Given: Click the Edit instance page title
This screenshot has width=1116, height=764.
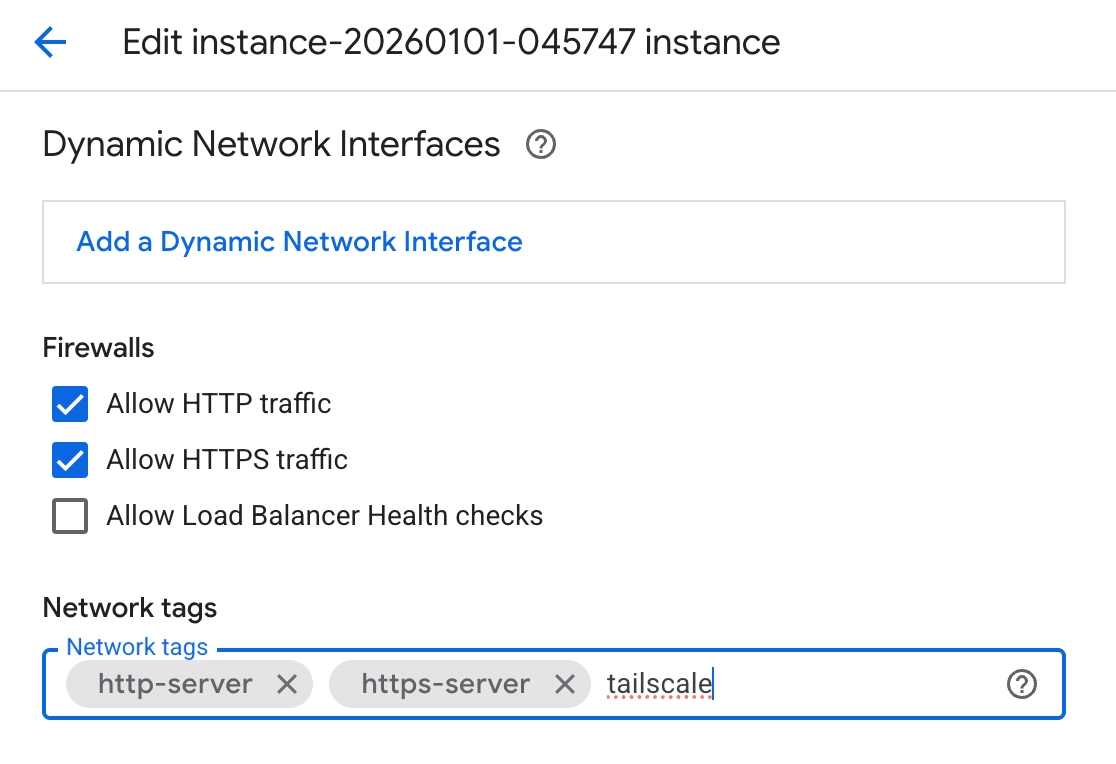Looking at the screenshot, I should tap(451, 42).
